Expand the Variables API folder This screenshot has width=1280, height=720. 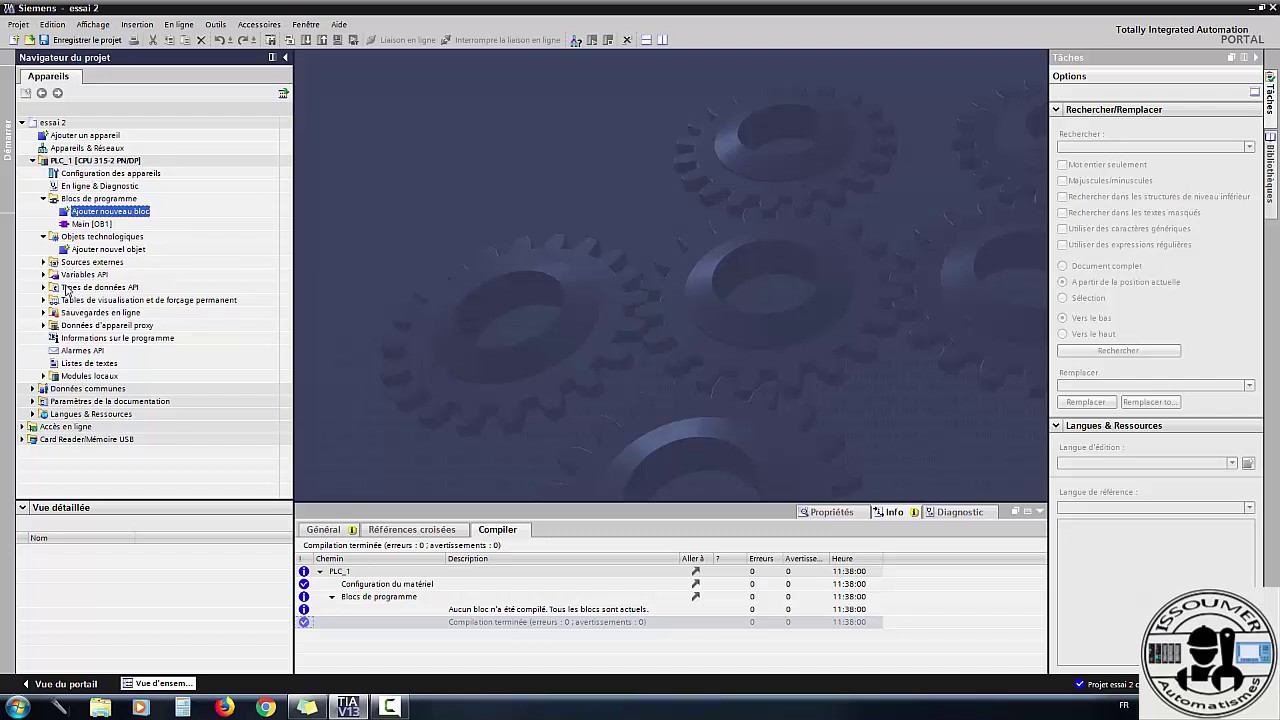coord(44,275)
